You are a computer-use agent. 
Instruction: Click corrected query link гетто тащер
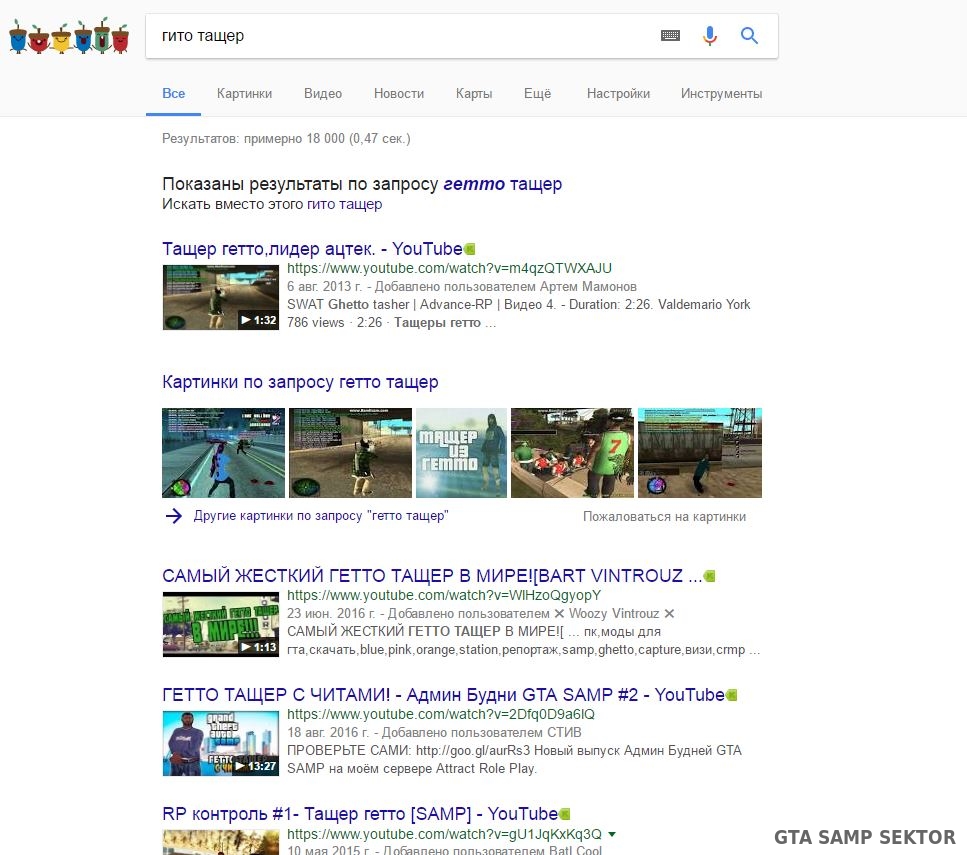[503, 184]
